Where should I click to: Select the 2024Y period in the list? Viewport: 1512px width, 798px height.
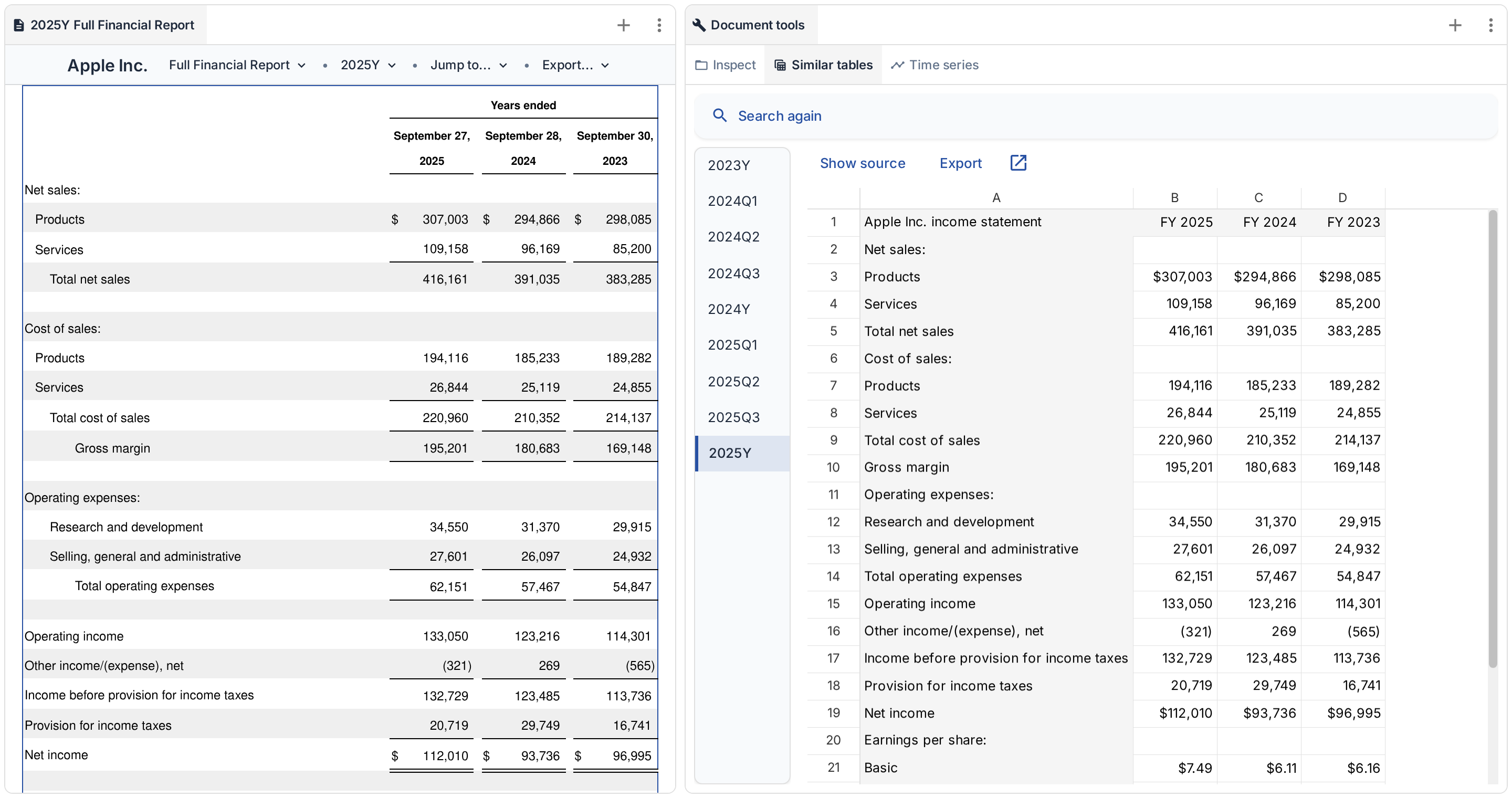[x=742, y=309]
